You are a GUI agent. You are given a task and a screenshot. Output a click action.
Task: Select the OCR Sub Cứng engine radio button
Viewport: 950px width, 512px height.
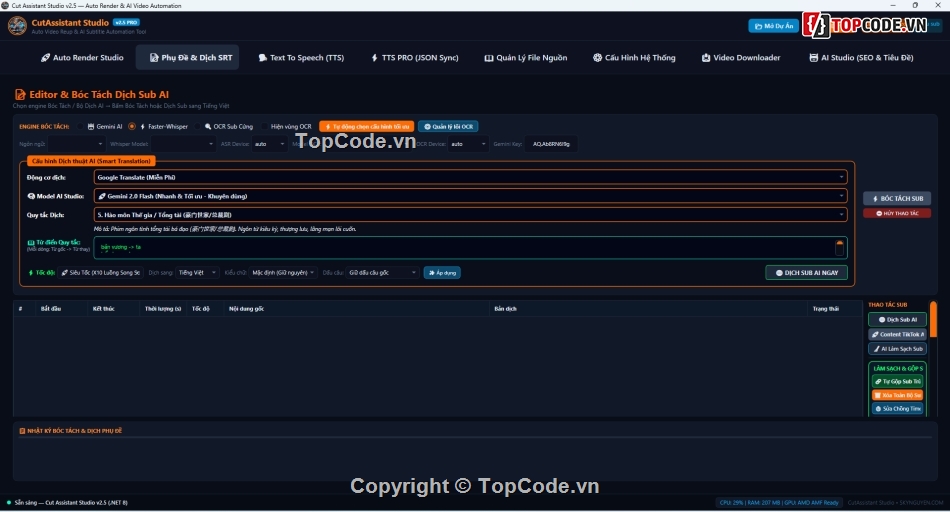tap(198, 127)
